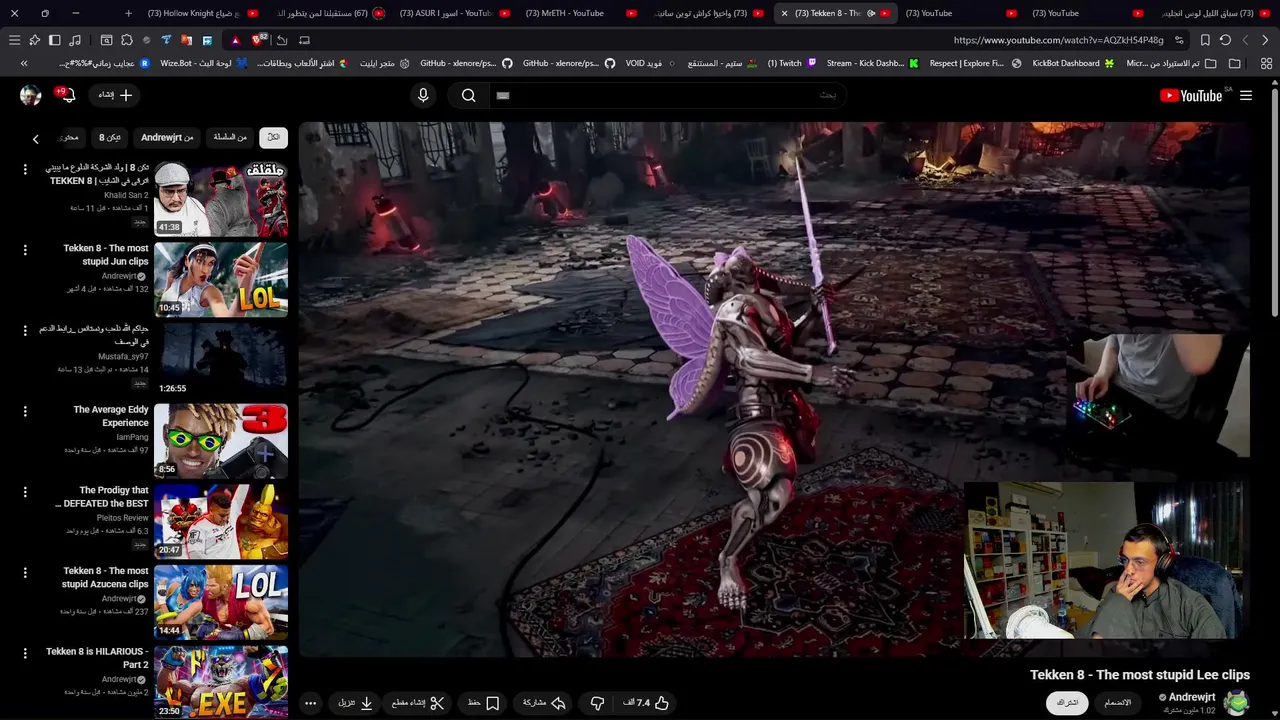1280x720 pixels.
Task: Open options menu for Jun clips video
Action: (x=25, y=250)
